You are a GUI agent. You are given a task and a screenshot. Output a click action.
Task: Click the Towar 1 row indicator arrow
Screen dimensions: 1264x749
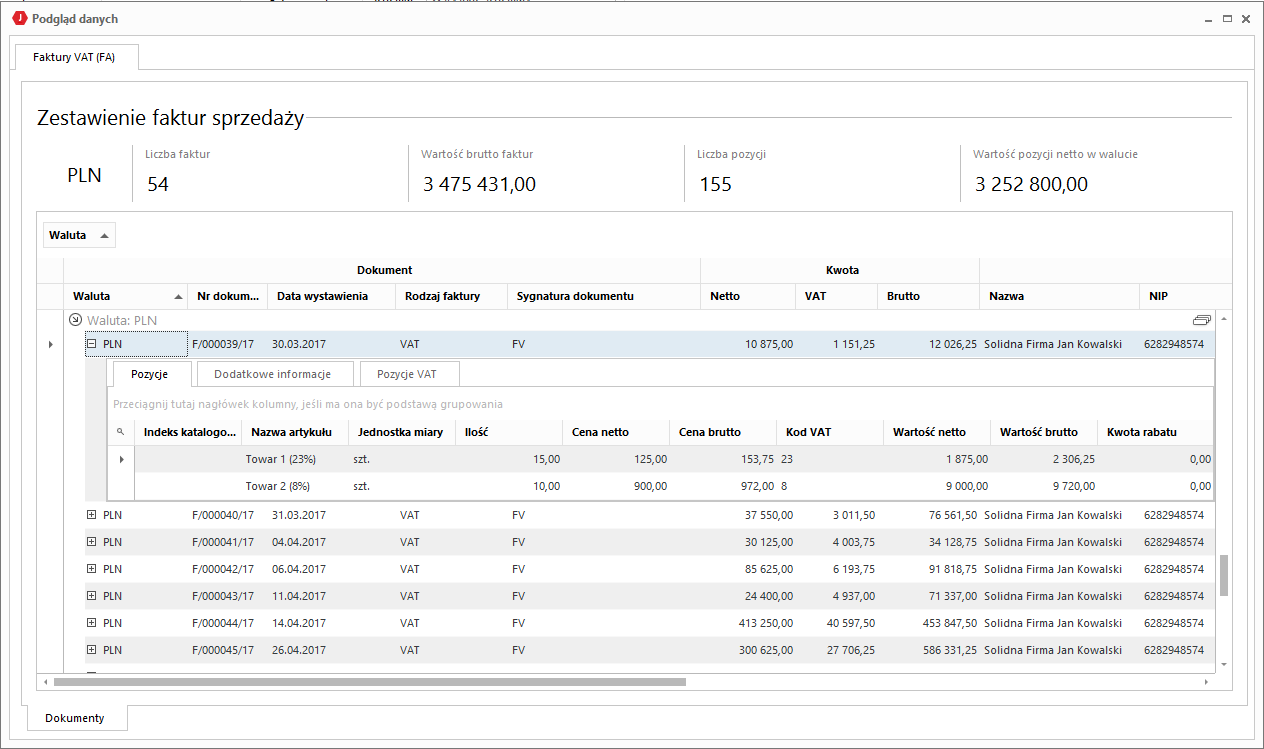pyautogui.click(x=121, y=459)
